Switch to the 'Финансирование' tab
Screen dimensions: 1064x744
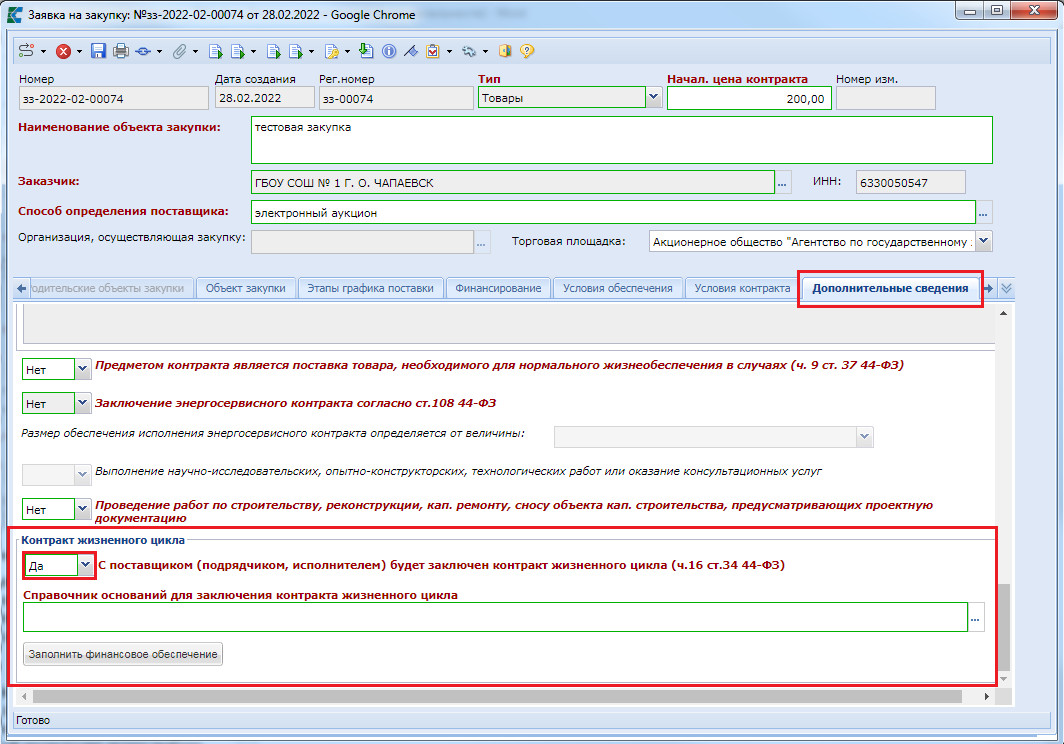click(x=498, y=288)
